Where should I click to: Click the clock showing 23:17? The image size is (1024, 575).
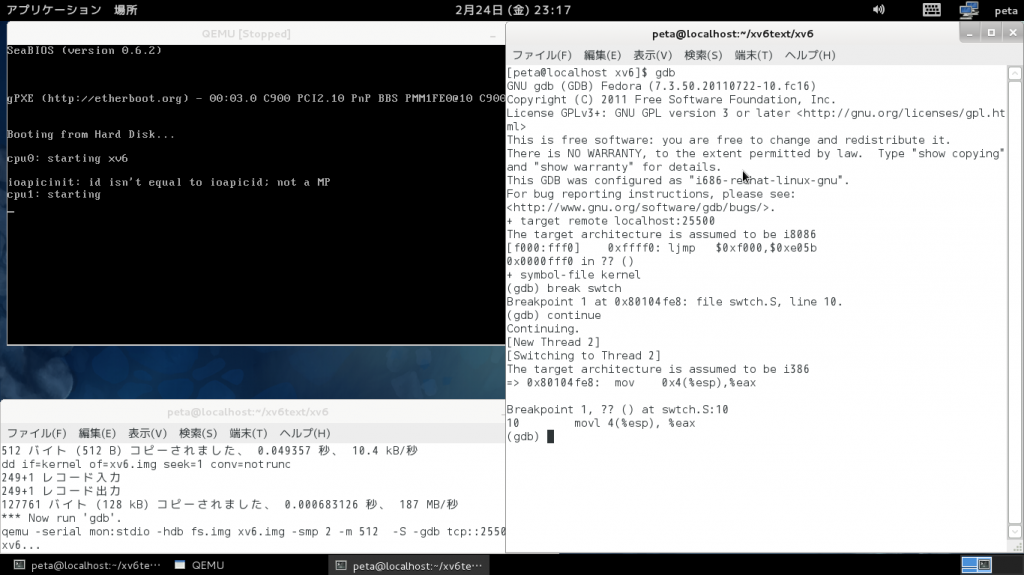(512, 10)
